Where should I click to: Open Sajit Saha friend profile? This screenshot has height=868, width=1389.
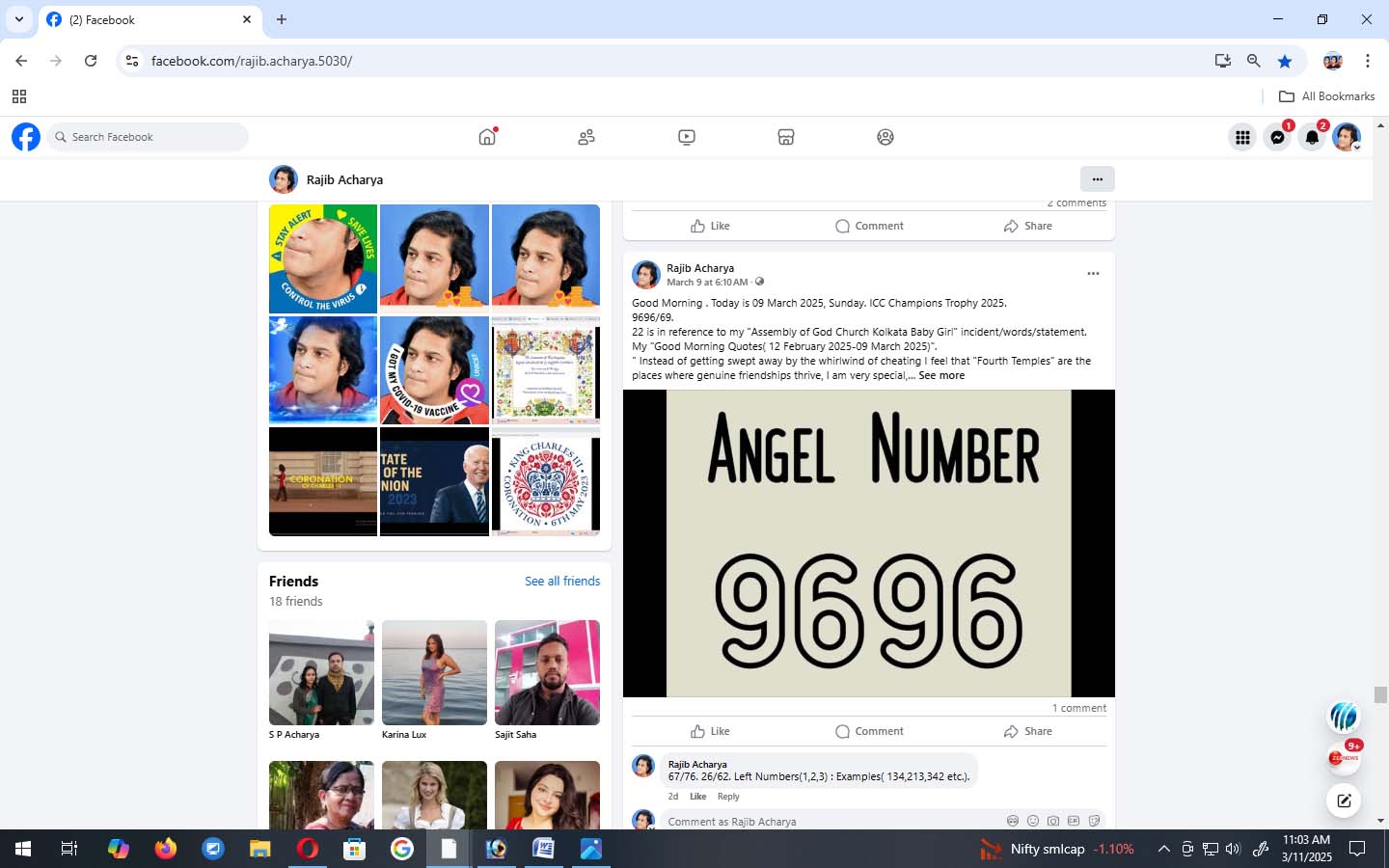point(547,673)
